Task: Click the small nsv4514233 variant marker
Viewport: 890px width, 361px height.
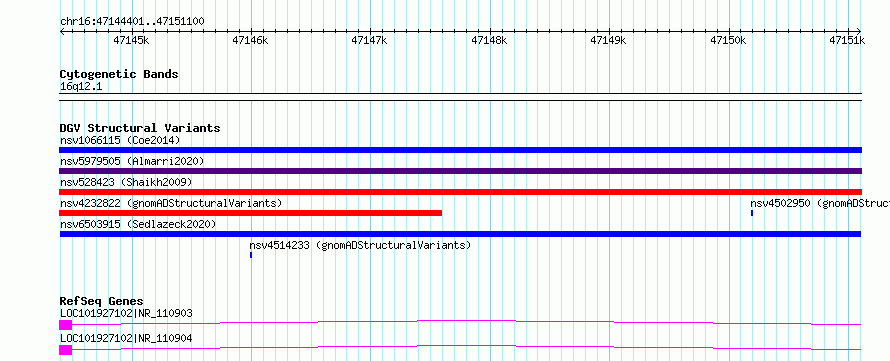Action: (x=251, y=255)
